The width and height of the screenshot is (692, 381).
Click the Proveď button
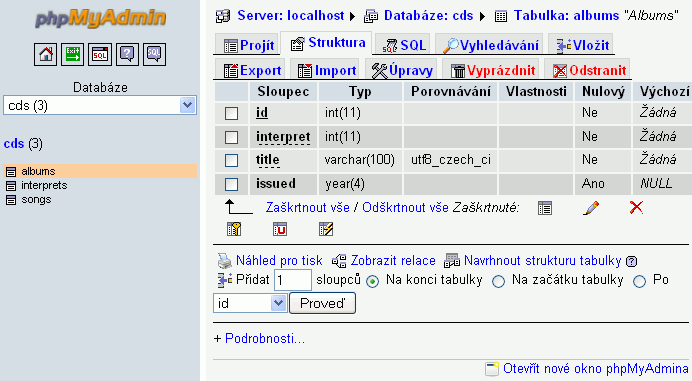pos(322,303)
